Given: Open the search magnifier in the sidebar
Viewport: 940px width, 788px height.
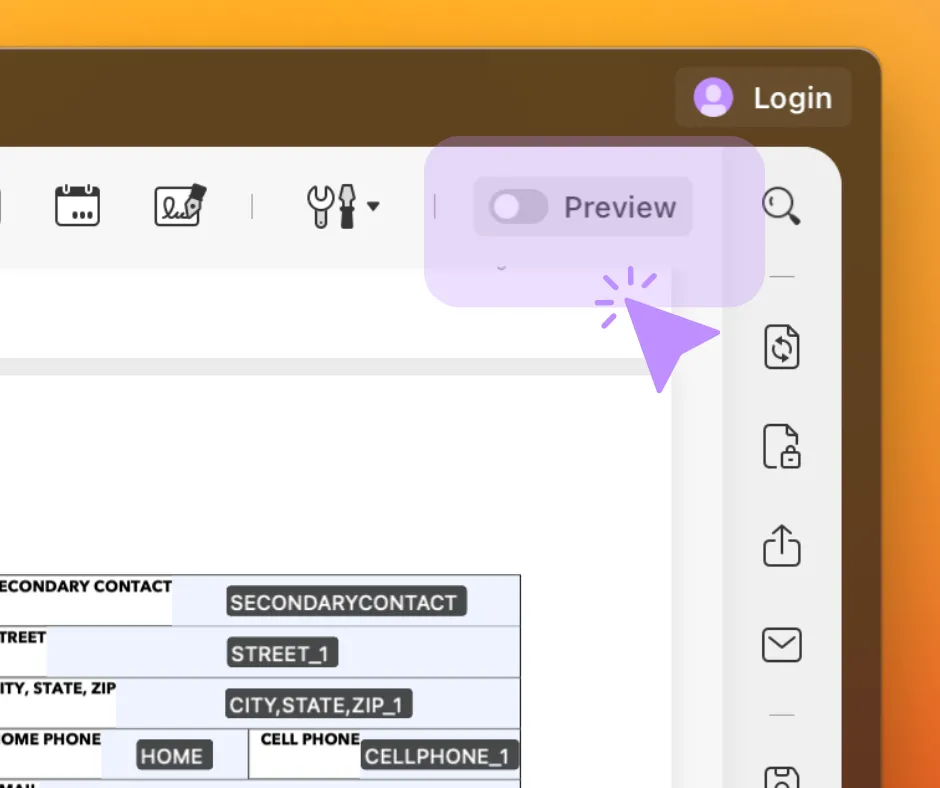Looking at the screenshot, I should (782, 205).
